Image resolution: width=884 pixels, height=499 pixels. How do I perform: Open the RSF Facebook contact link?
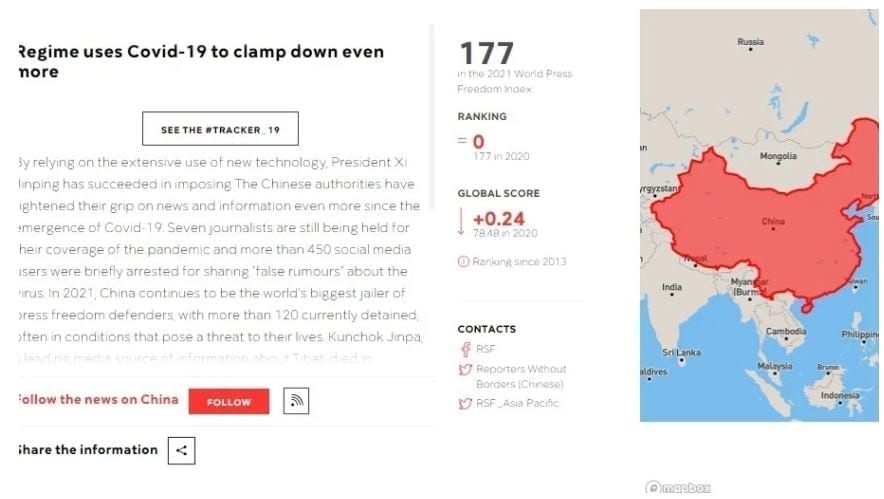pos(485,349)
